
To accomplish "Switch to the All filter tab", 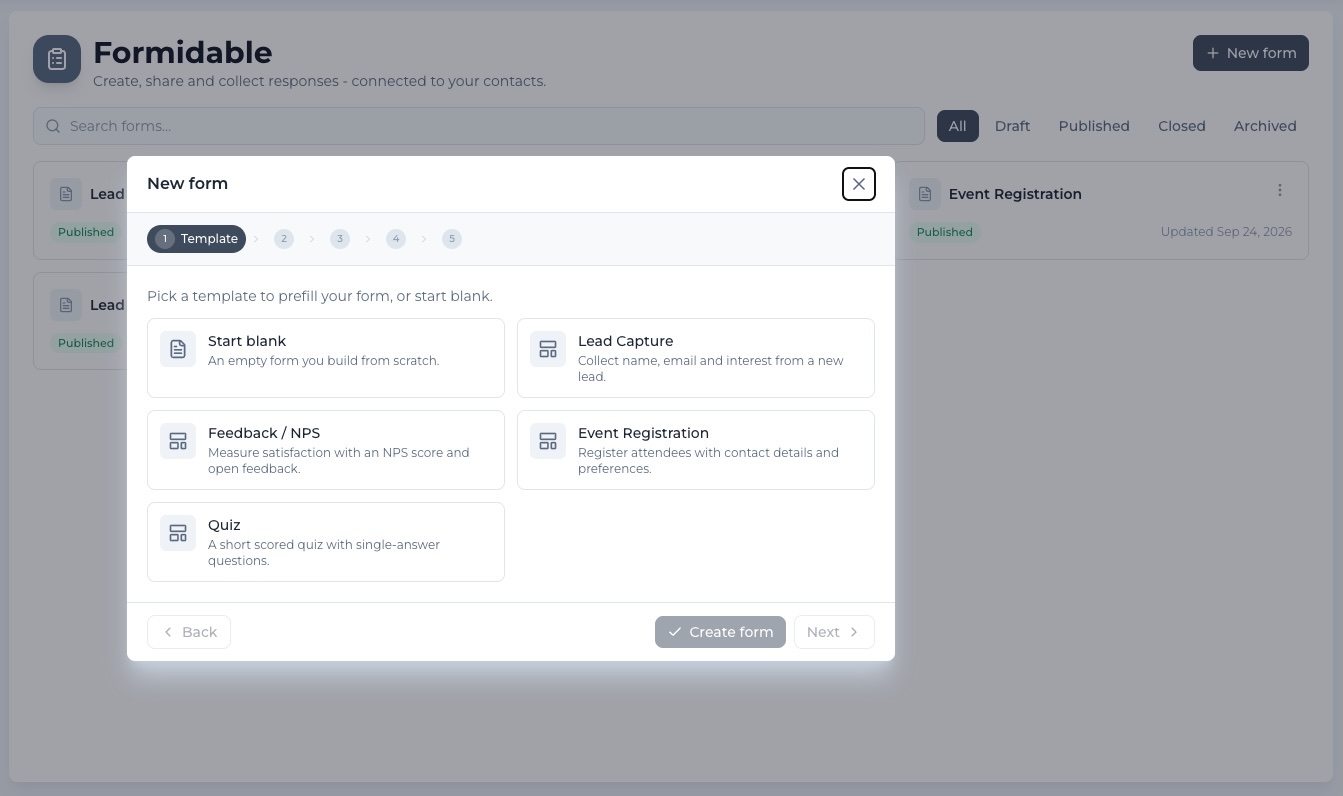I will pos(957,126).
